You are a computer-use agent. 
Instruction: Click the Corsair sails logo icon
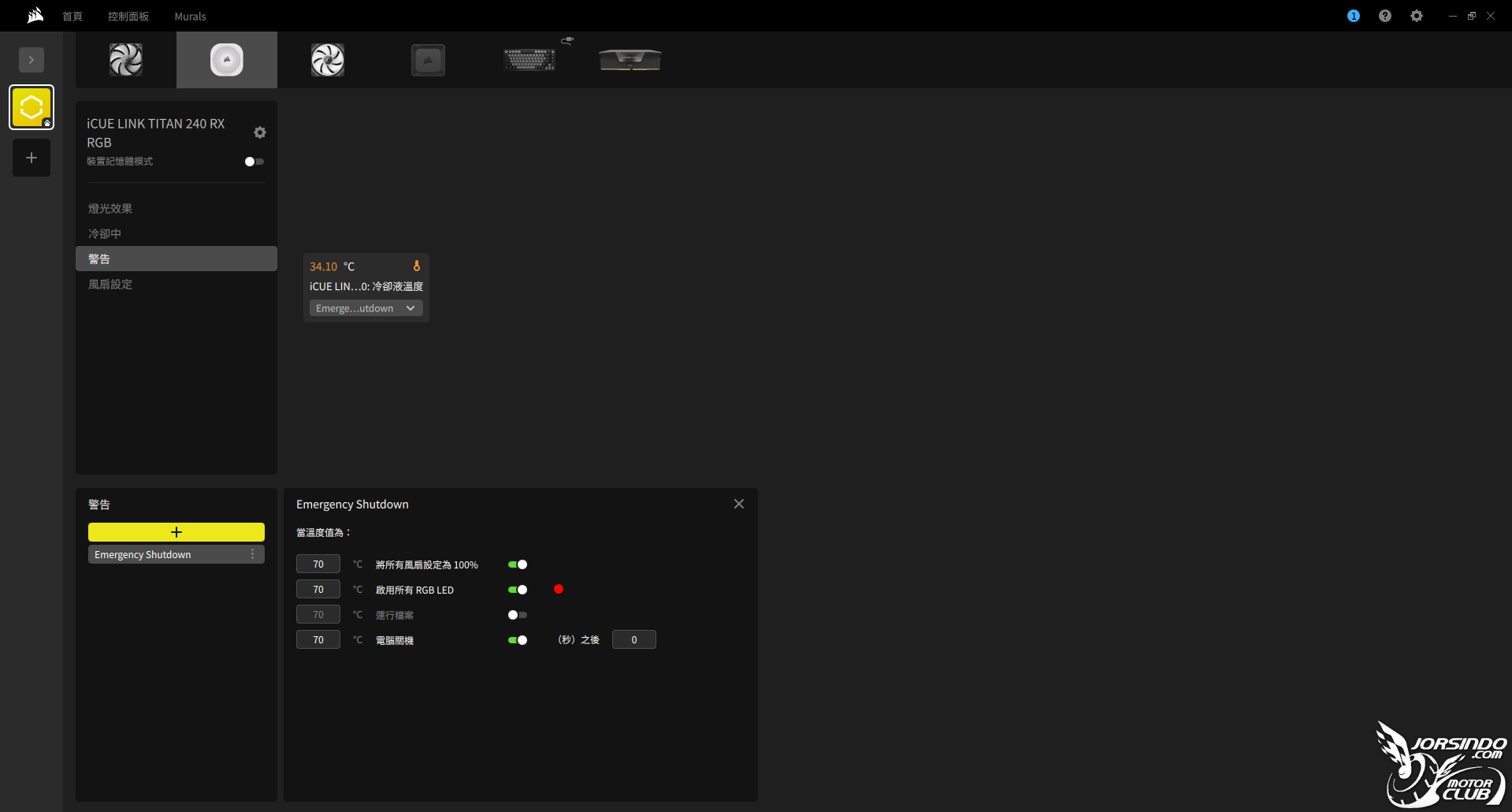(x=35, y=16)
